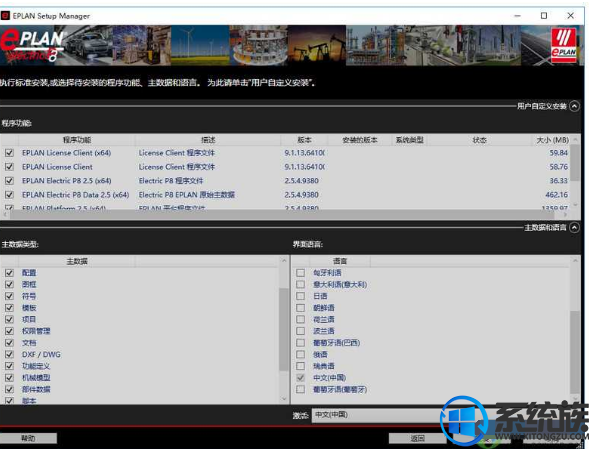Click the 安装的版本 column header
This screenshot has width=589, height=449.
[359, 140]
